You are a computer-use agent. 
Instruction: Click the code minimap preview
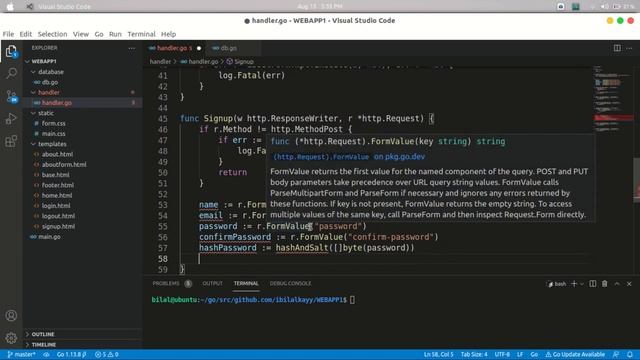pos(612,100)
